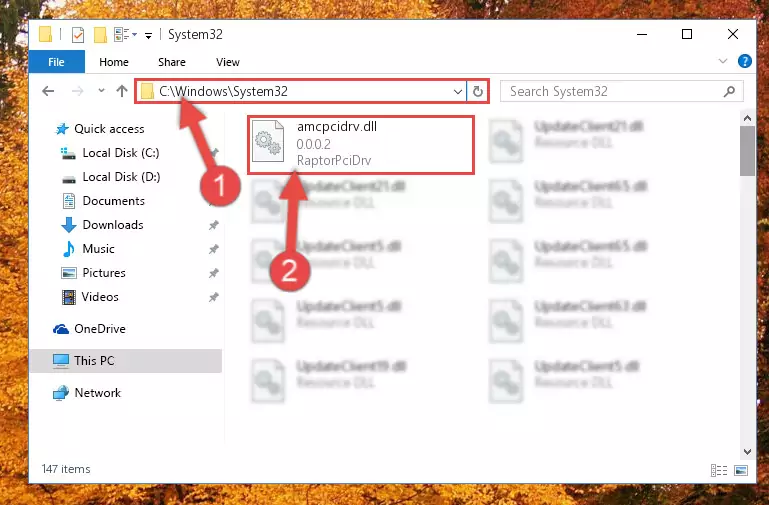Click the Music note icon in the sidebar

coord(69,249)
